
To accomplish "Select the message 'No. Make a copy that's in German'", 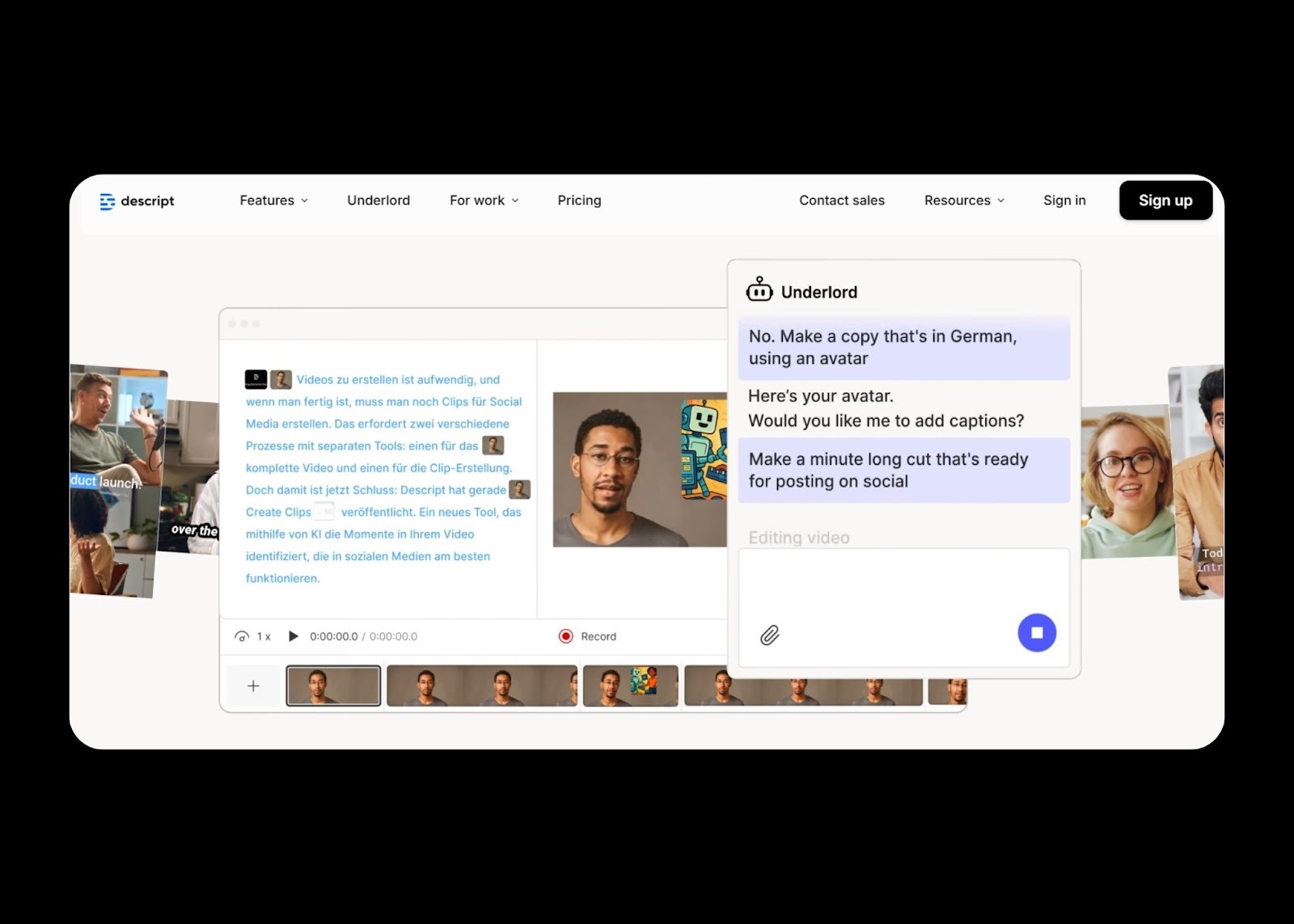I will (903, 348).
